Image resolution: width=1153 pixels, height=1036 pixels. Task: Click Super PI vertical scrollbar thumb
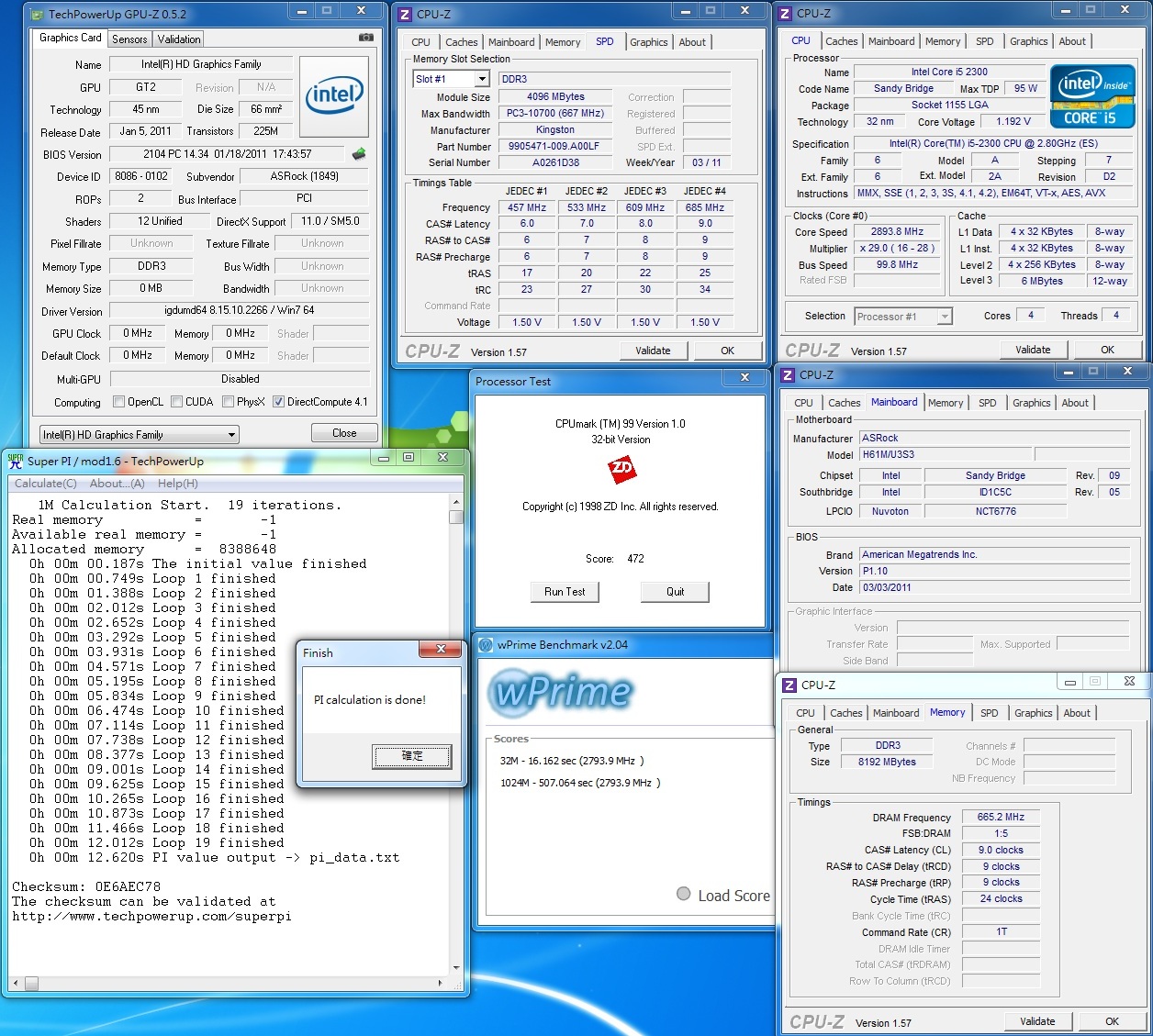pyautogui.click(x=456, y=517)
